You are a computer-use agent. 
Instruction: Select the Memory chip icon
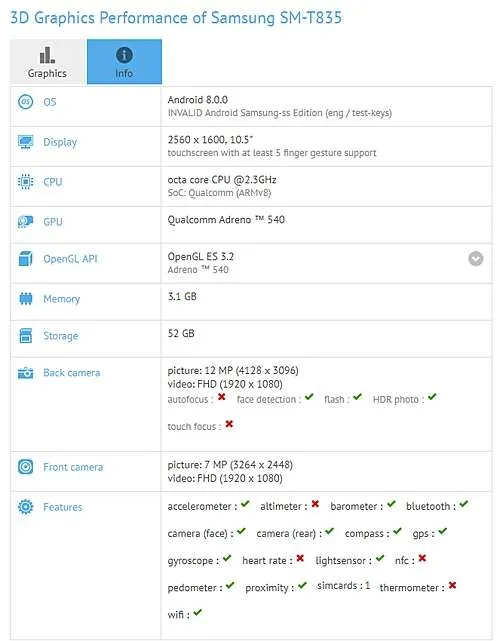click(x=25, y=299)
